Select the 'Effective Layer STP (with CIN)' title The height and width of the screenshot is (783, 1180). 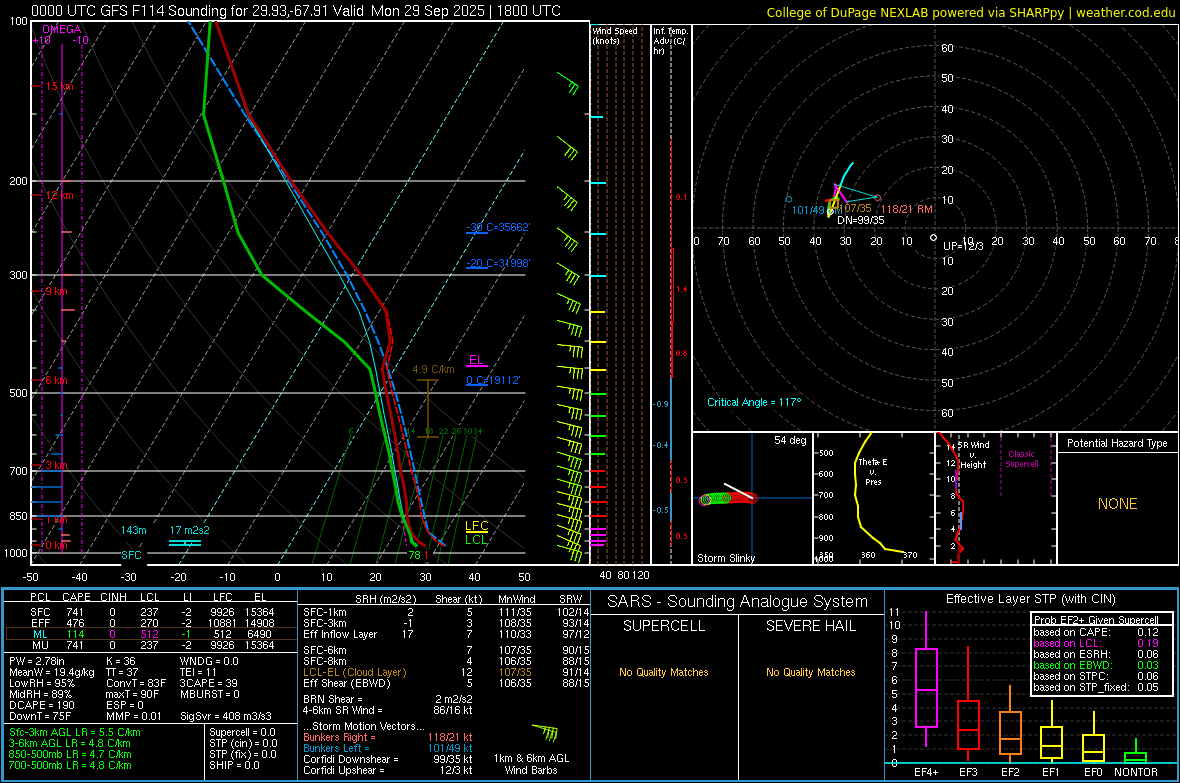[1030, 599]
